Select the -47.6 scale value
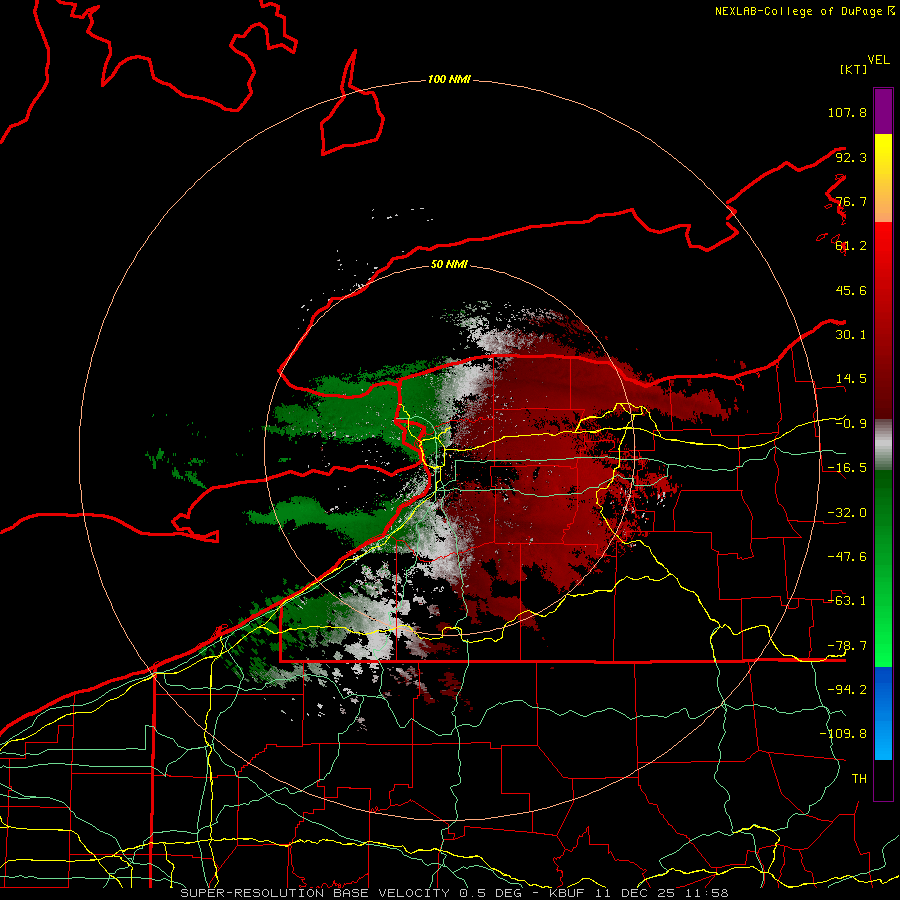Image resolution: width=900 pixels, height=900 pixels. pos(847,557)
